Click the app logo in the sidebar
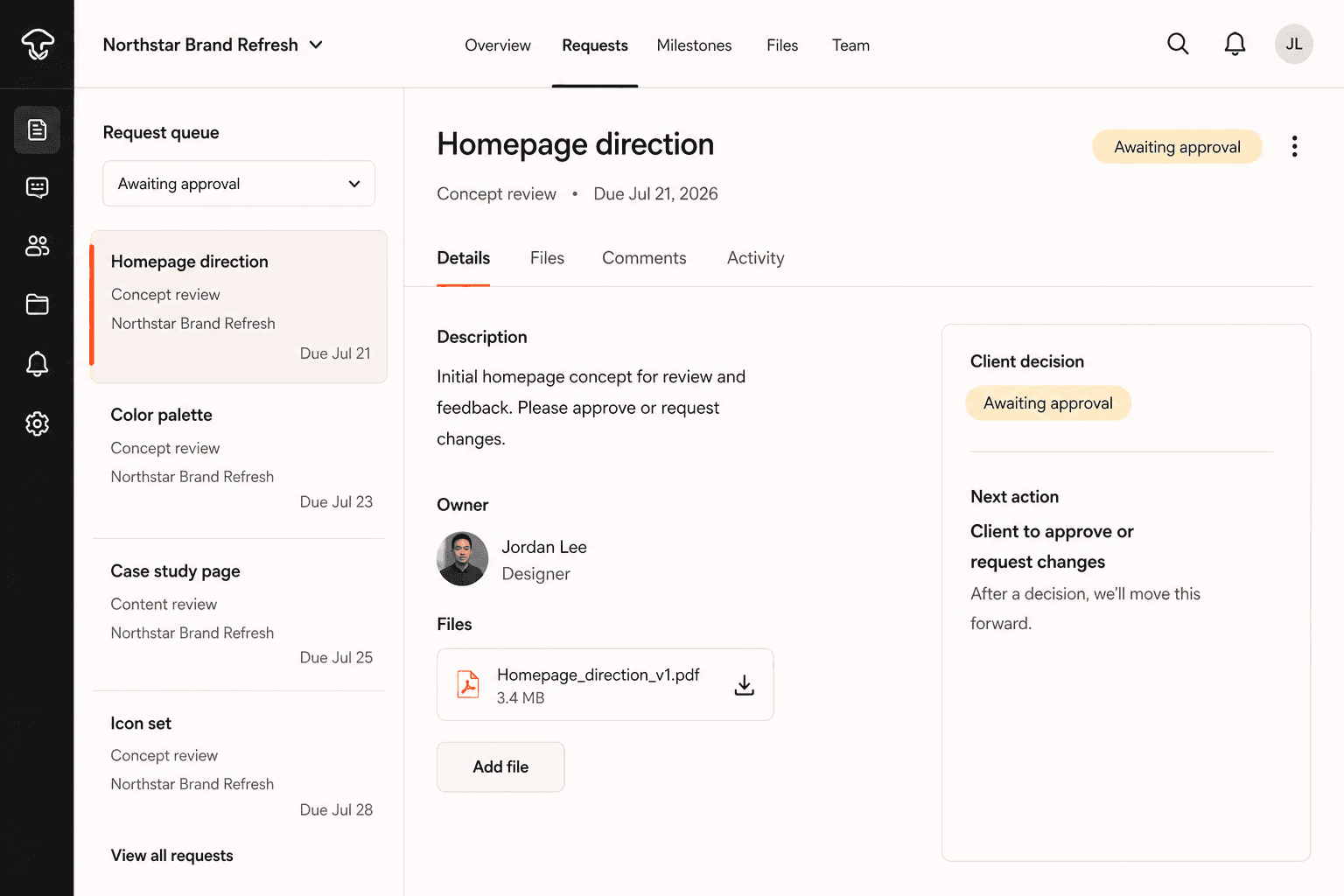 pos(37,44)
